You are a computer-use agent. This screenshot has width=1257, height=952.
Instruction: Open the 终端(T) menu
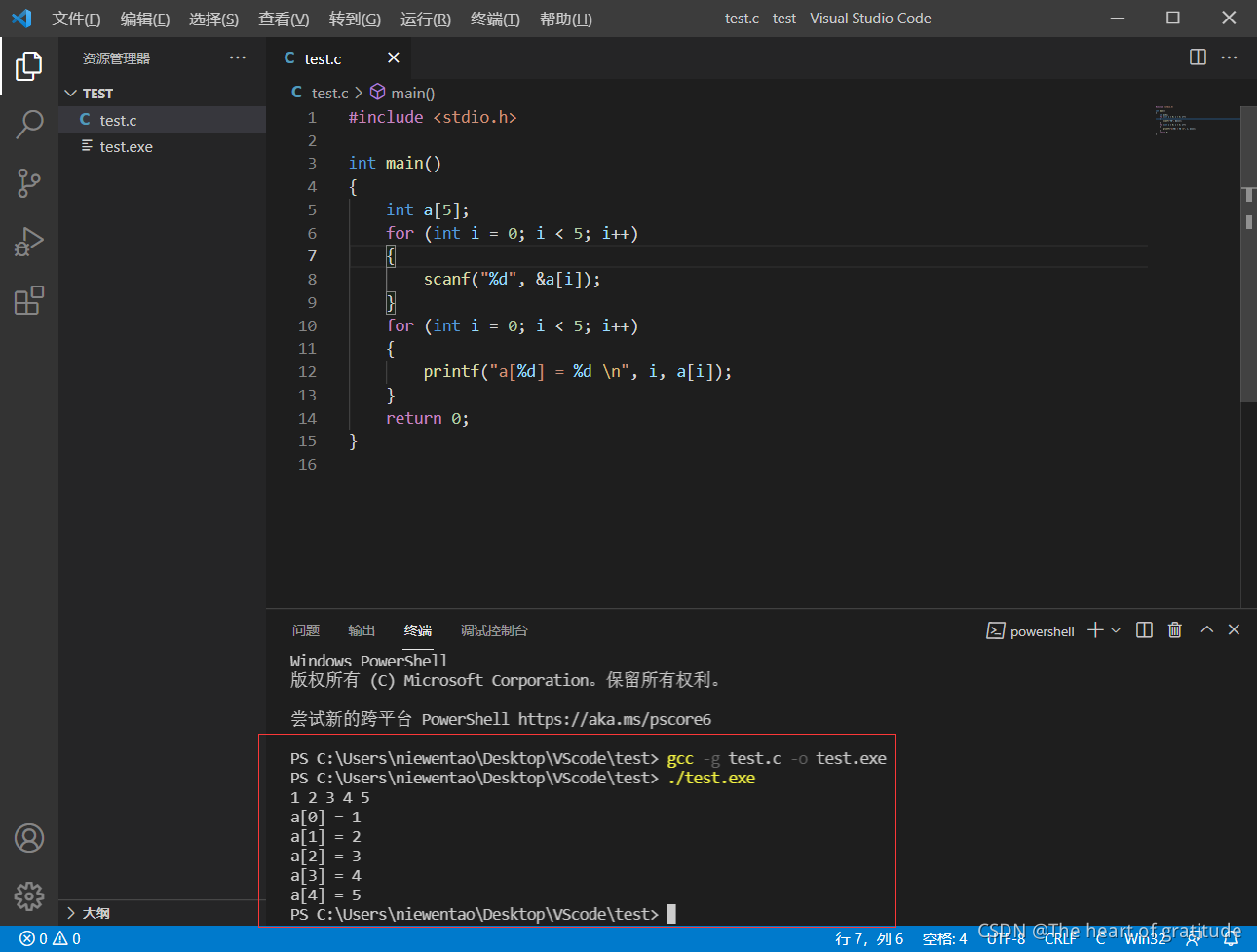tap(495, 19)
